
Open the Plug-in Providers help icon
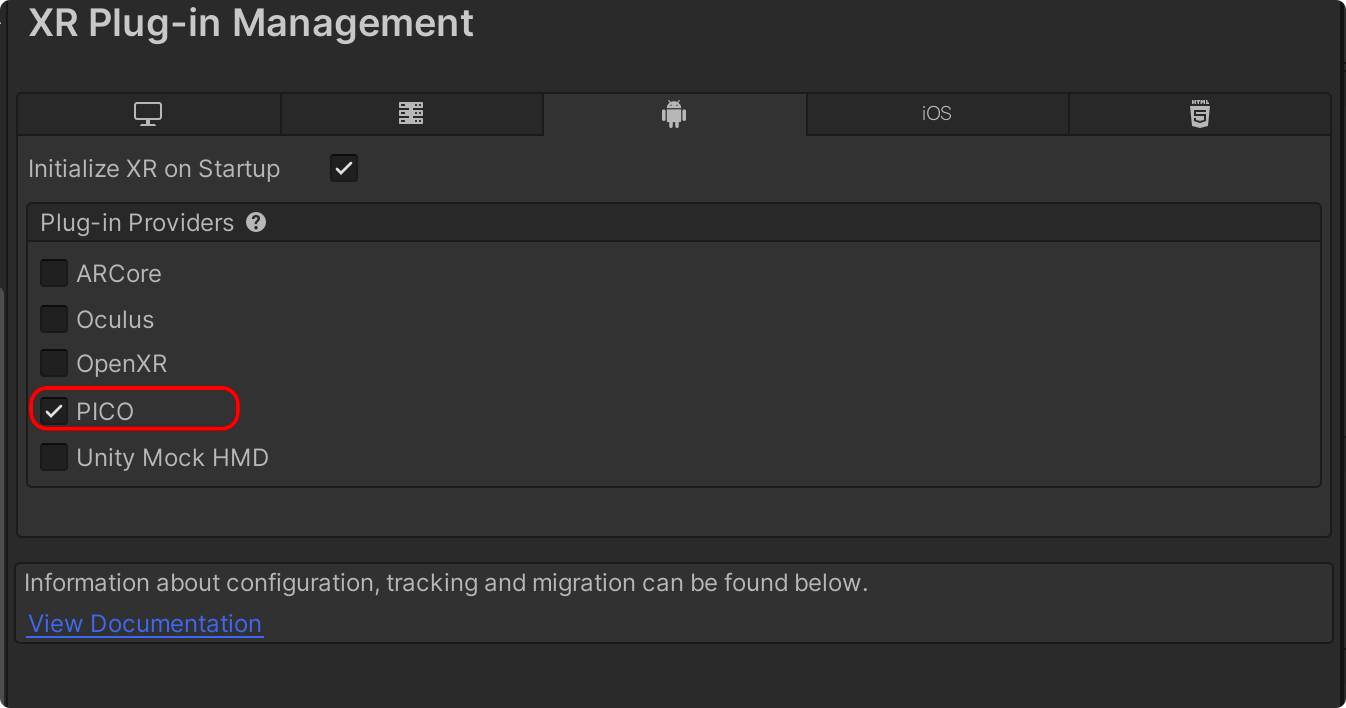click(256, 222)
